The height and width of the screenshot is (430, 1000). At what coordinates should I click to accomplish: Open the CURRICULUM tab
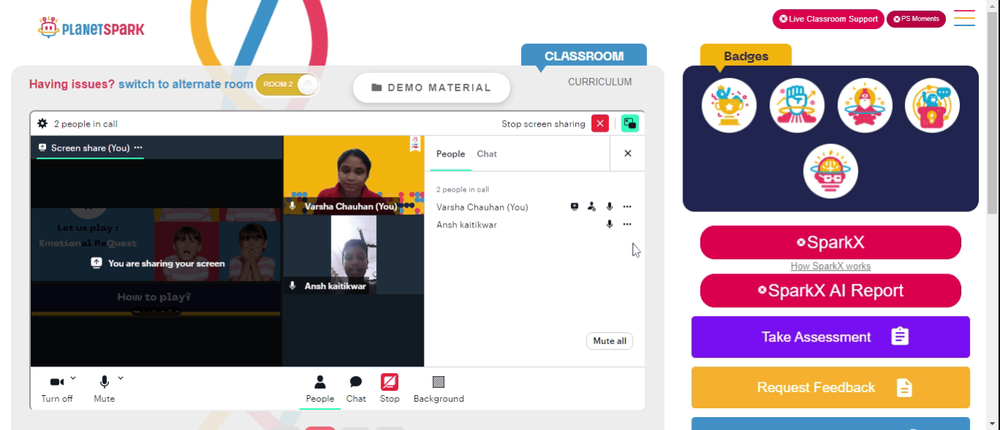coord(600,82)
